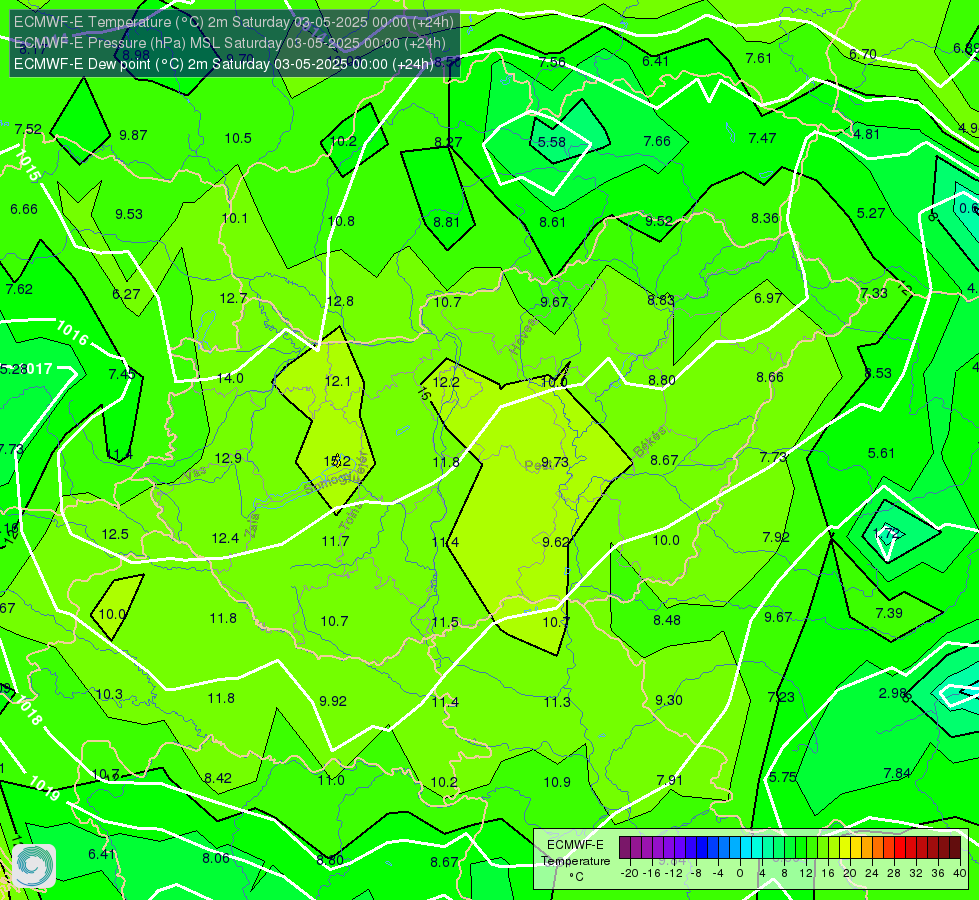Select the ECMWF-E Temperature 2m title line
The height and width of the screenshot is (900, 979).
pyautogui.click(x=234, y=22)
